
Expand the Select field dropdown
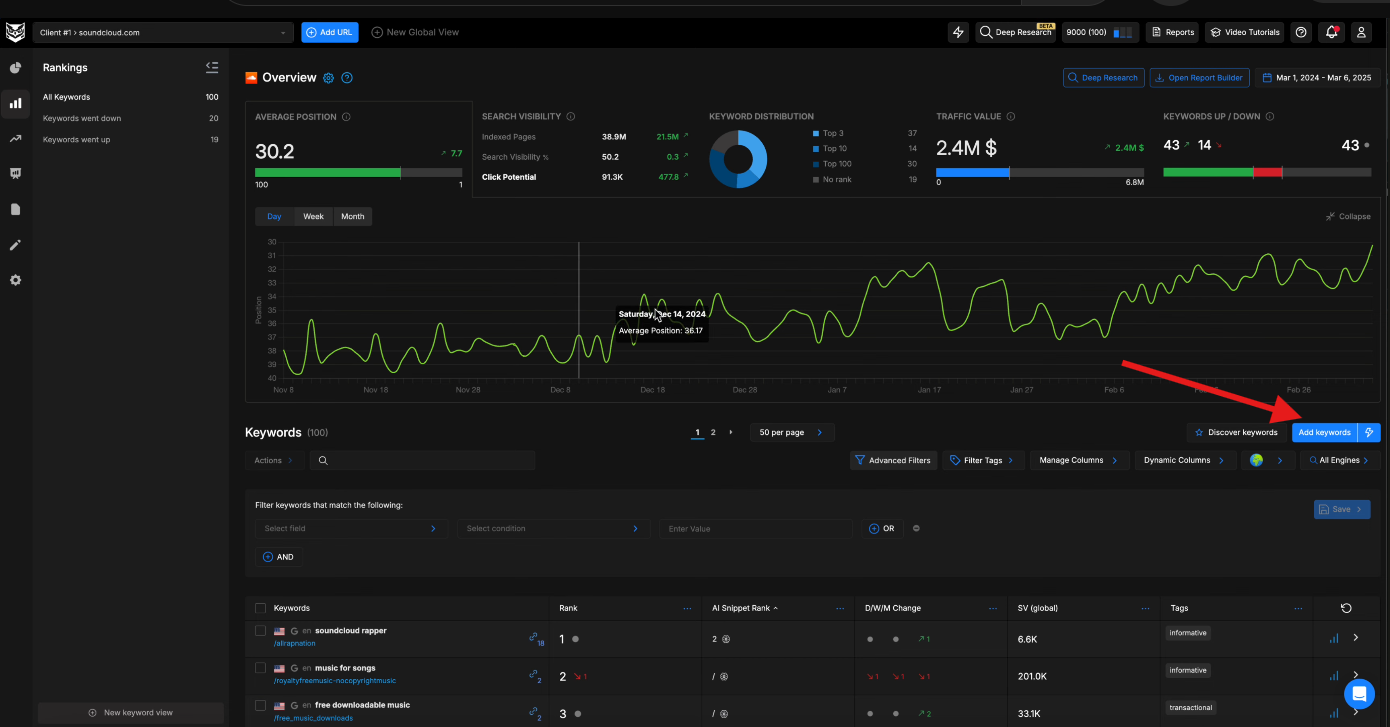pos(350,528)
